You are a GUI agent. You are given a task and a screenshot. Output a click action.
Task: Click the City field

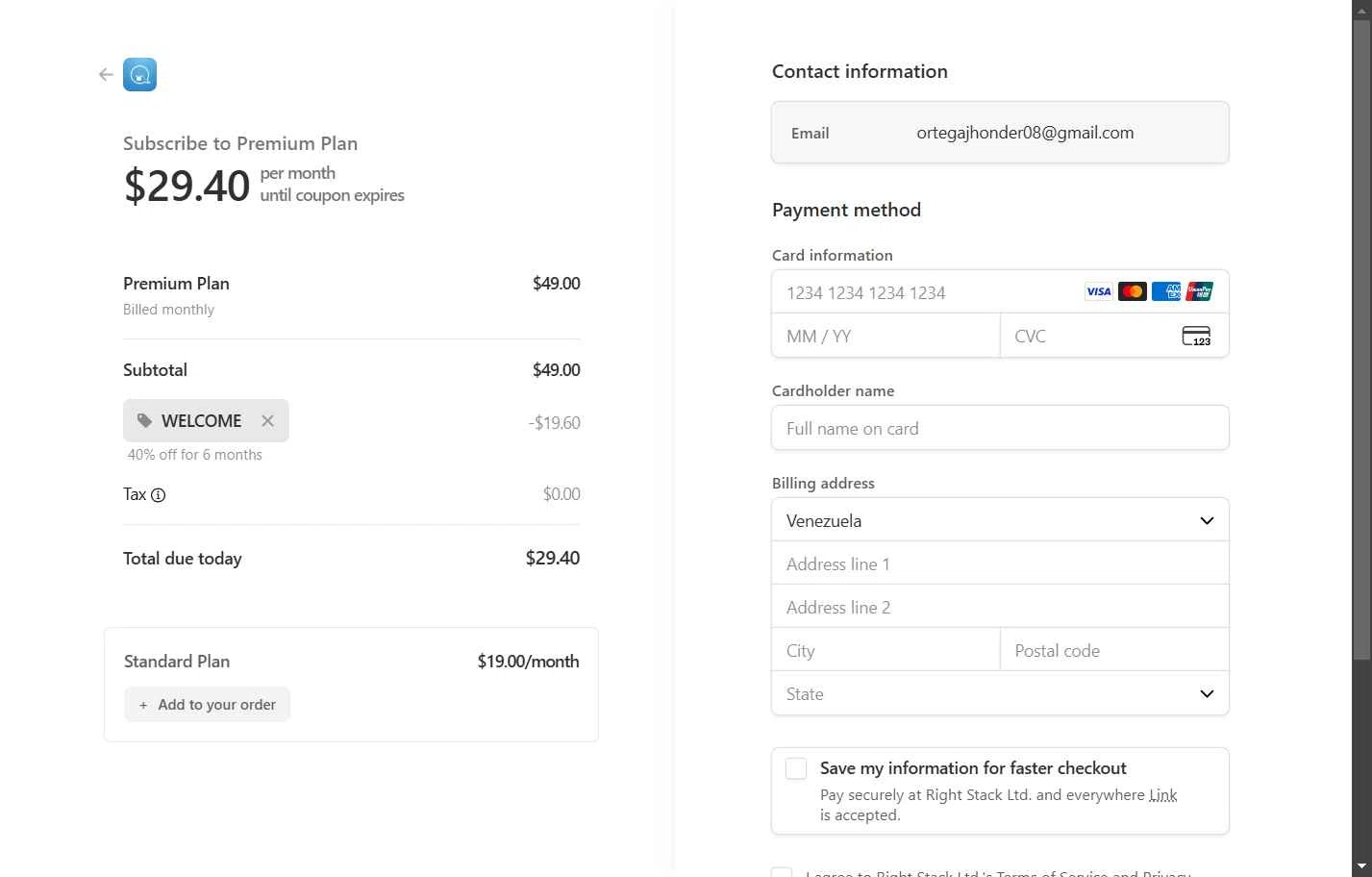[886, 650]
